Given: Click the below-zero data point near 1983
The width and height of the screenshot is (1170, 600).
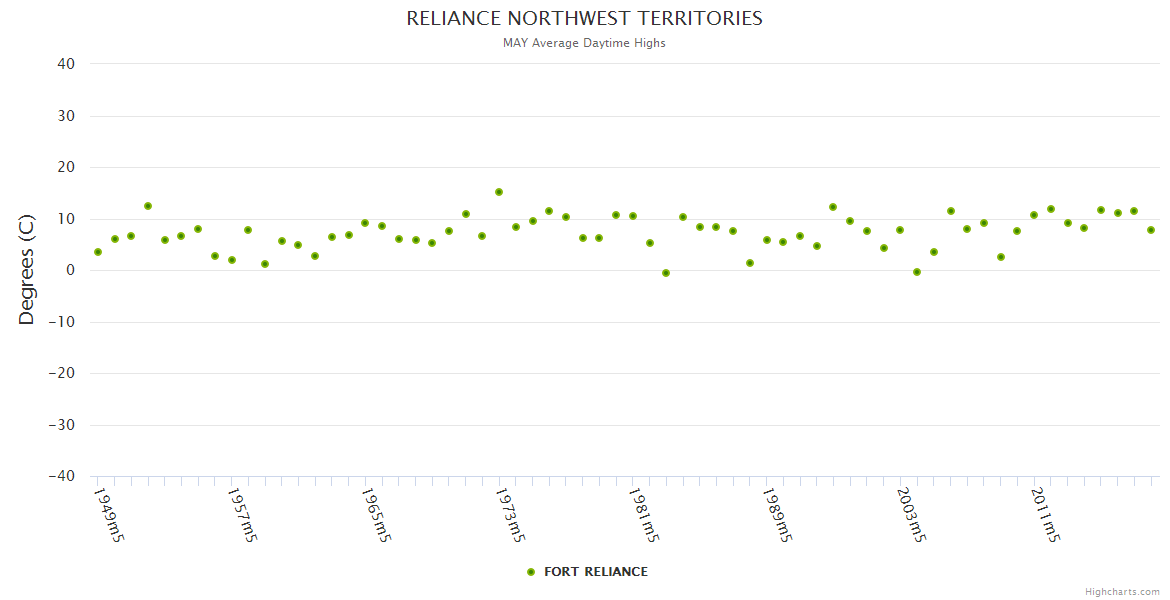Looking at the screenshot, I should point(666,273).
